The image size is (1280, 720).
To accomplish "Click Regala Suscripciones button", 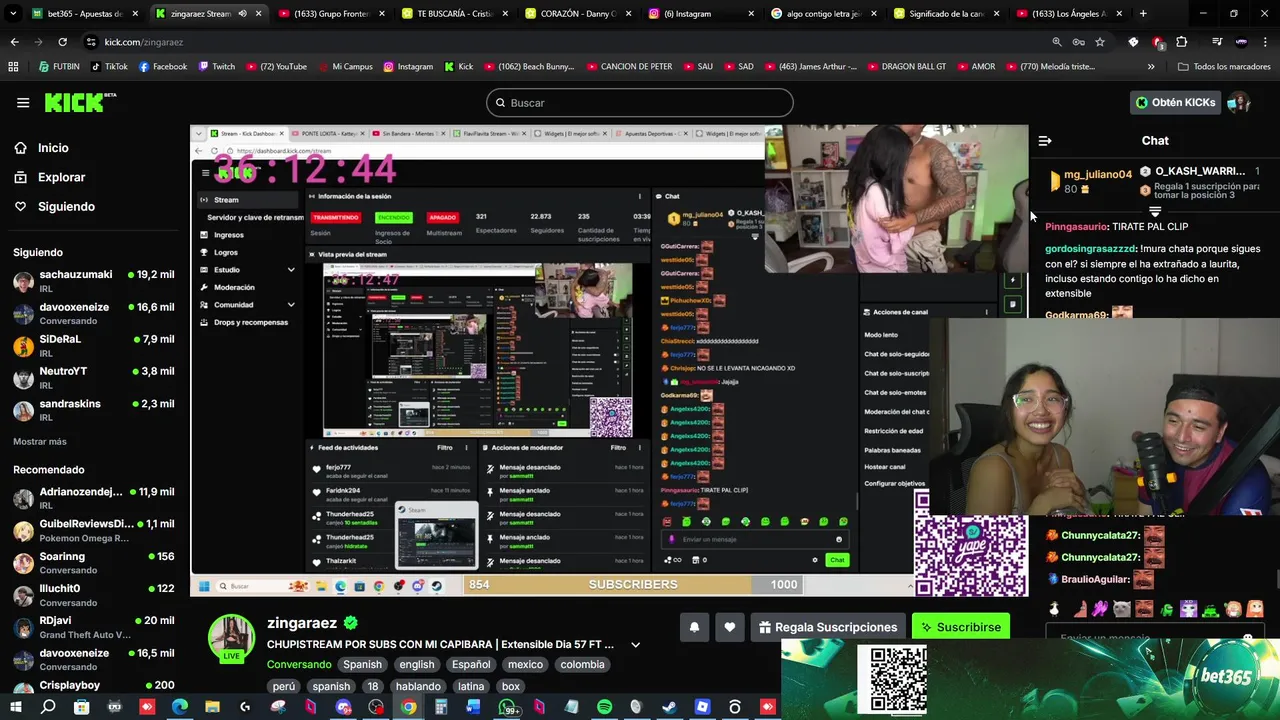I will click(828, 627).
